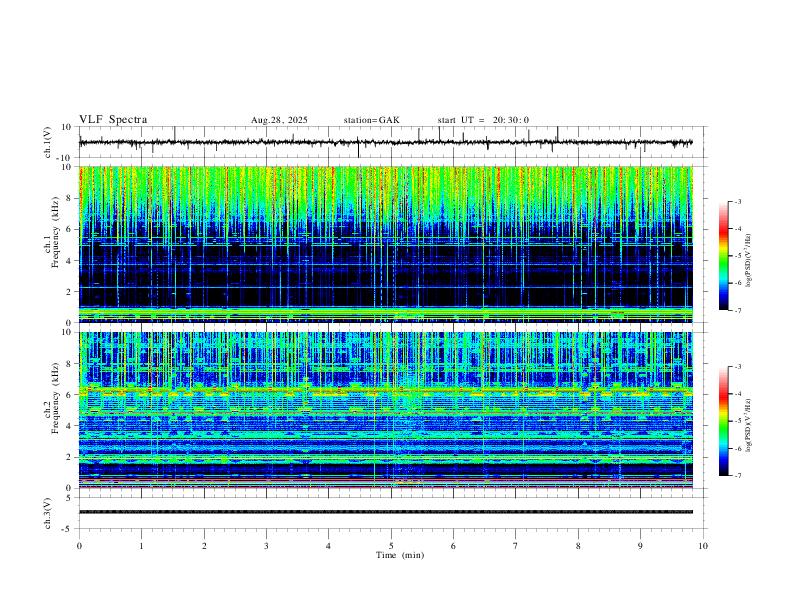Click the ch.2 spectrogram panel

click(x=386, y=410)
